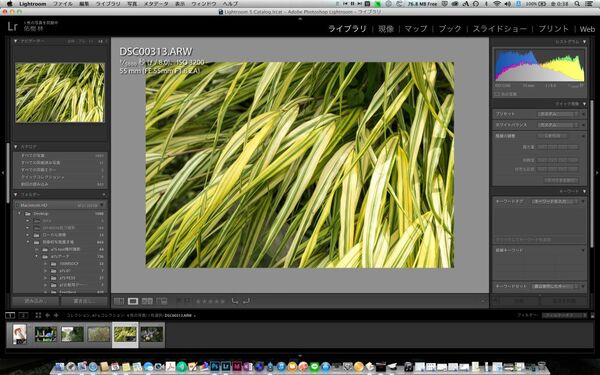Collapse the ヒストグラム panel
The image size is (600, 375).
point(584,42)
